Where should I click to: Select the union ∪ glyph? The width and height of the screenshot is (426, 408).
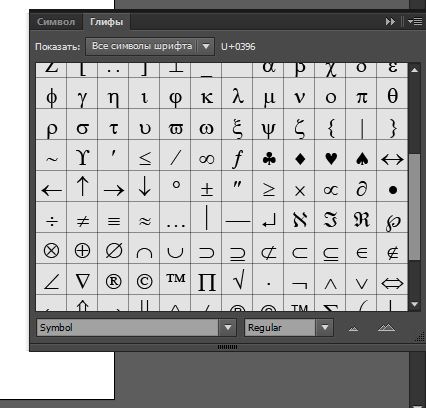[176, 249]
